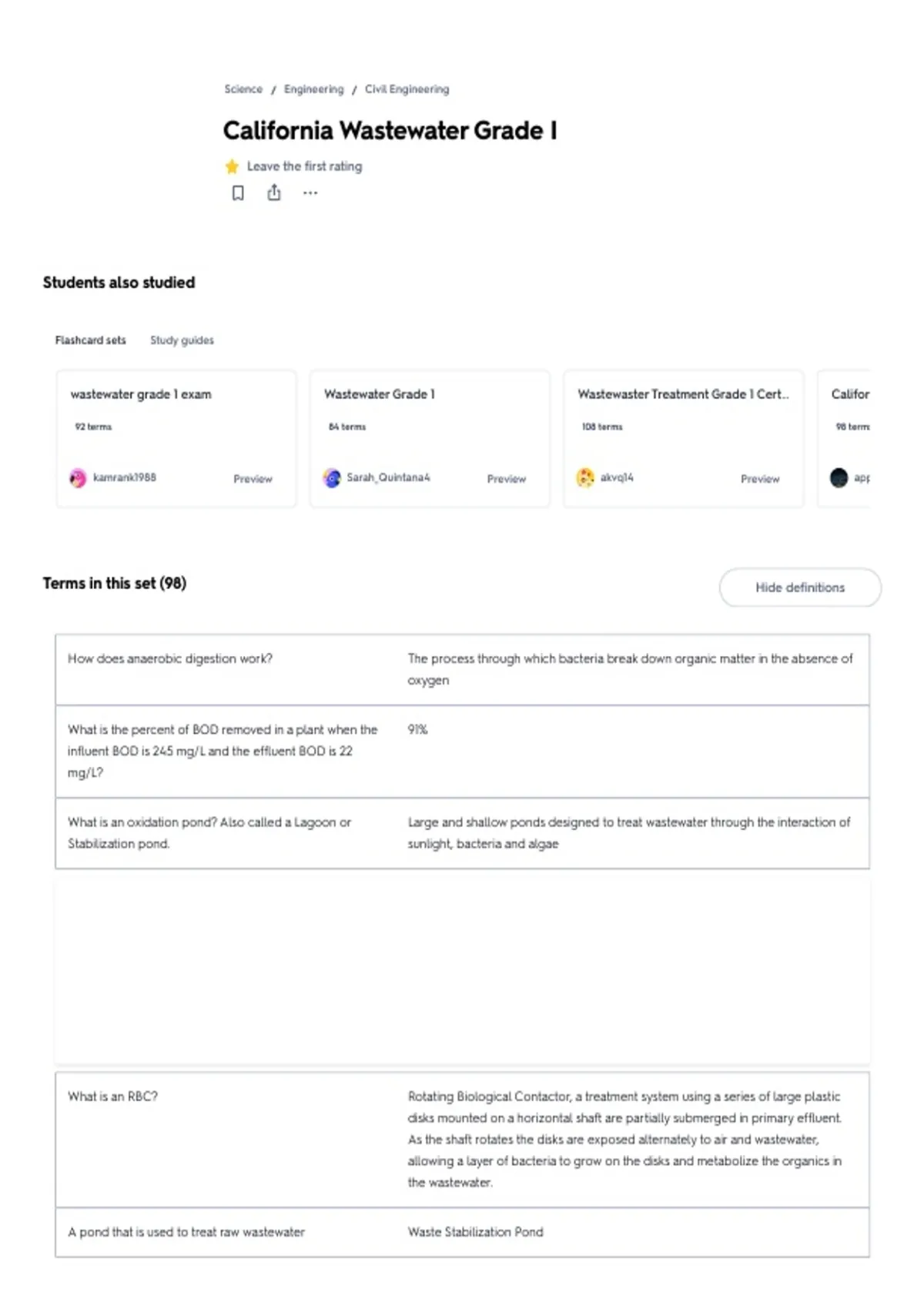Viewport: 924px width, 1309px height.
Task: Open the Civil Engineering breadcrumb link
Action: tap(407, 89)
